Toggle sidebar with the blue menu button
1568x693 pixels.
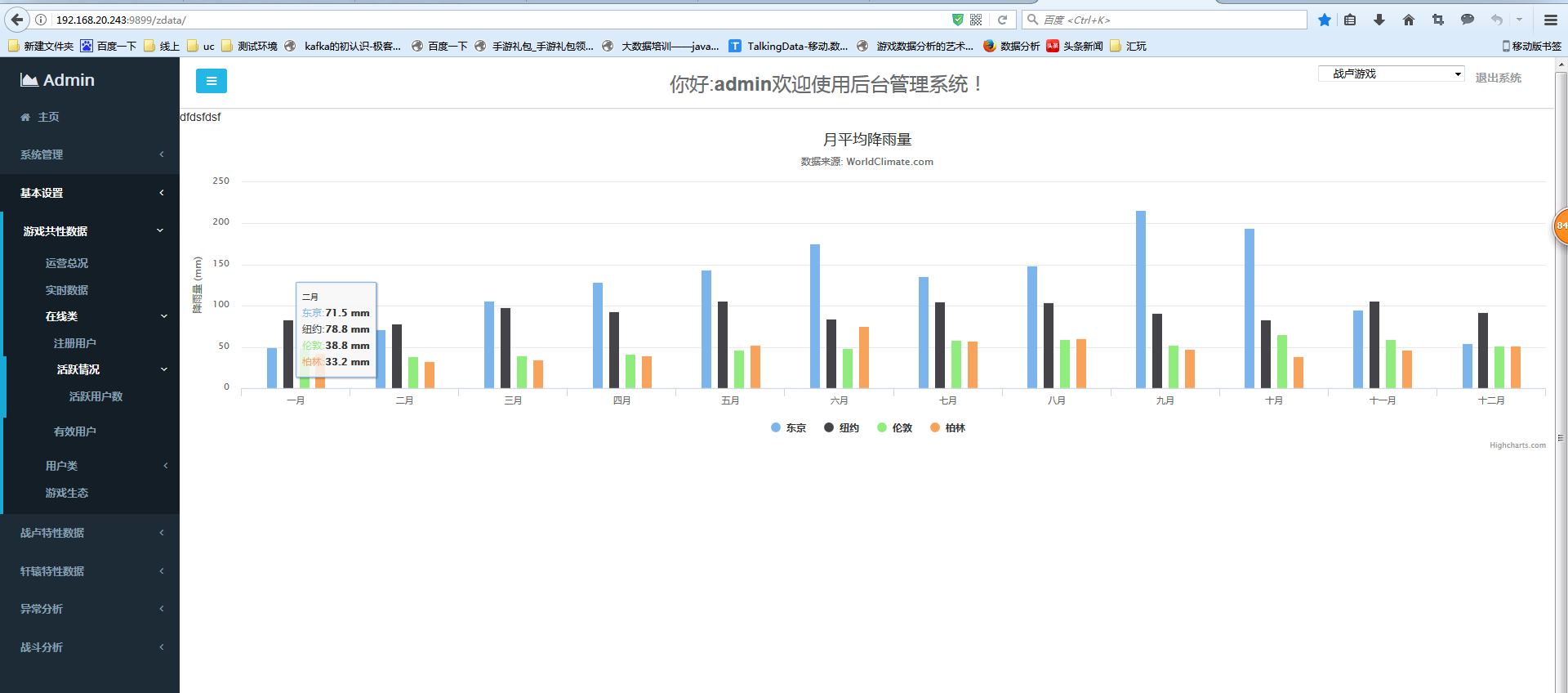click(x=212, y=81)
